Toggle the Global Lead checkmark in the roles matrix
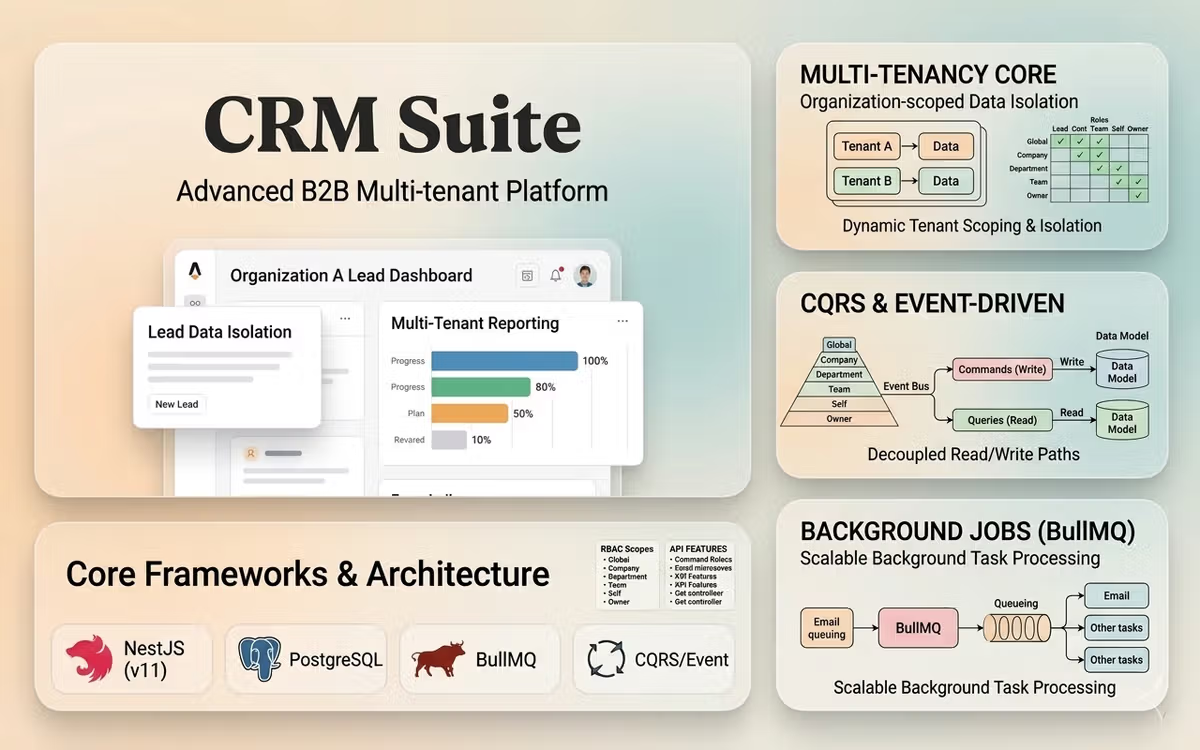Viewport: 1200px width, 750px height. click(1060, 142)
